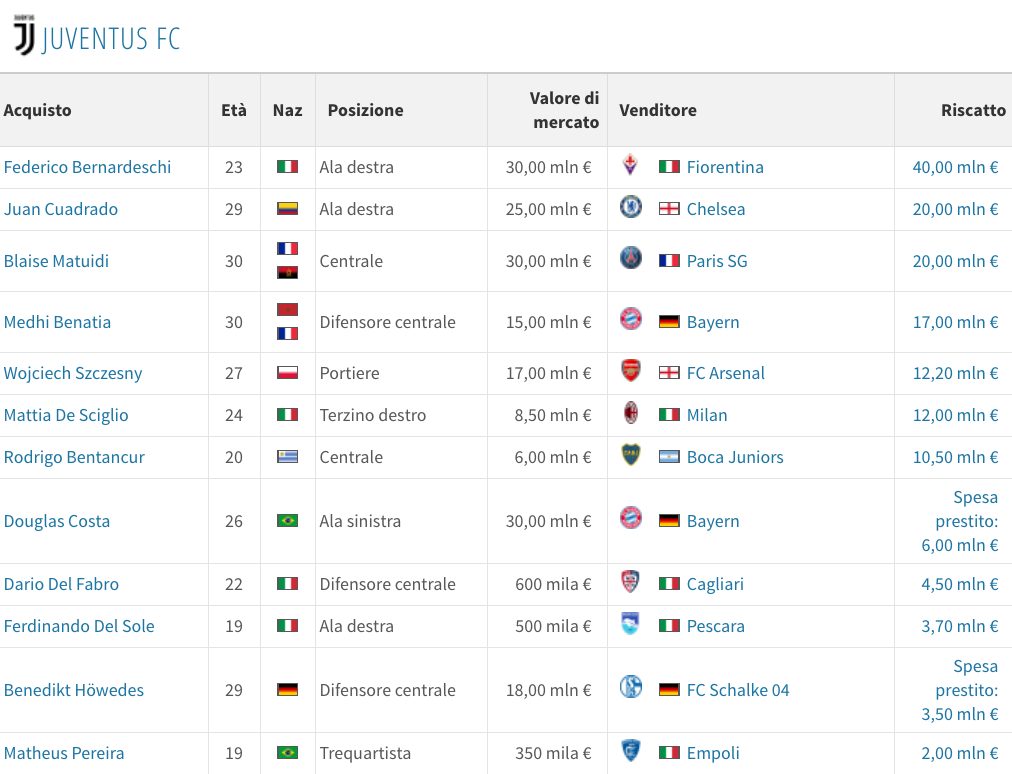This screenshot has height=774, width=1012.
Task: Click the FC Arsenal club crest
Action: [x=630, y=371]
